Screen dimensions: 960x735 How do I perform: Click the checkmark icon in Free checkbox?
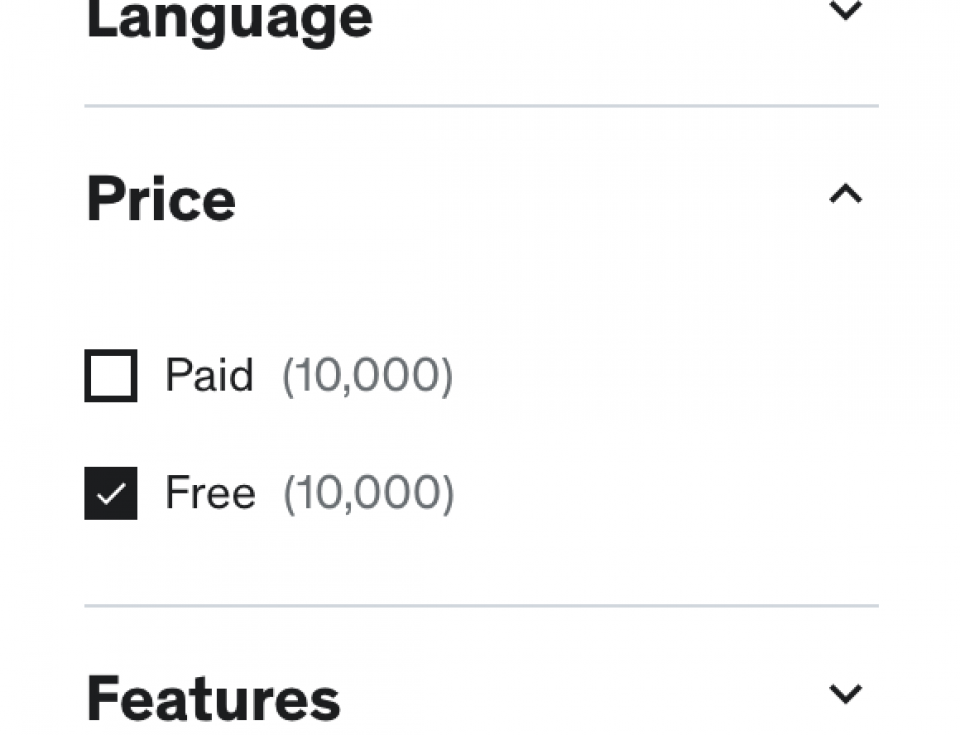click(110, 491)
